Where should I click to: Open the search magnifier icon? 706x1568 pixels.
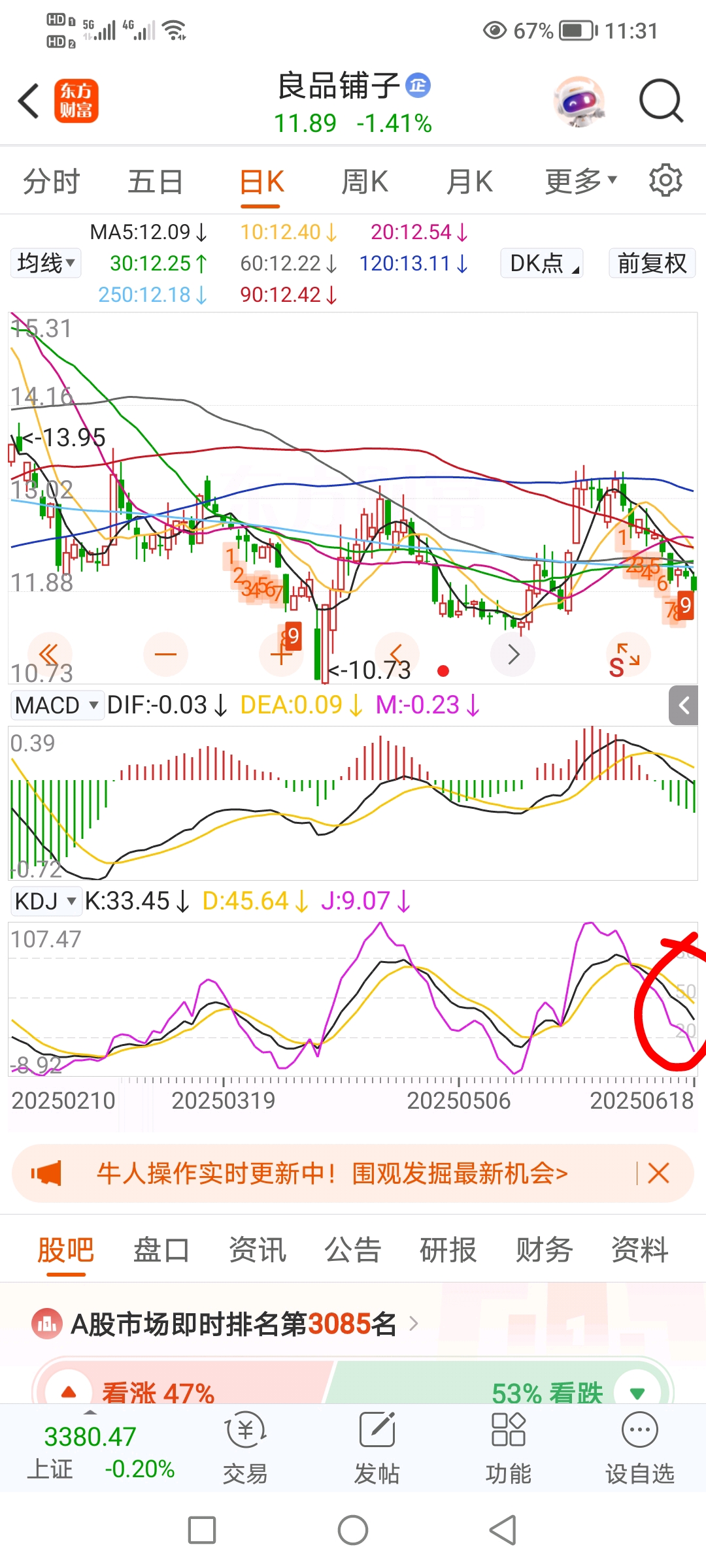pos(661,101)
